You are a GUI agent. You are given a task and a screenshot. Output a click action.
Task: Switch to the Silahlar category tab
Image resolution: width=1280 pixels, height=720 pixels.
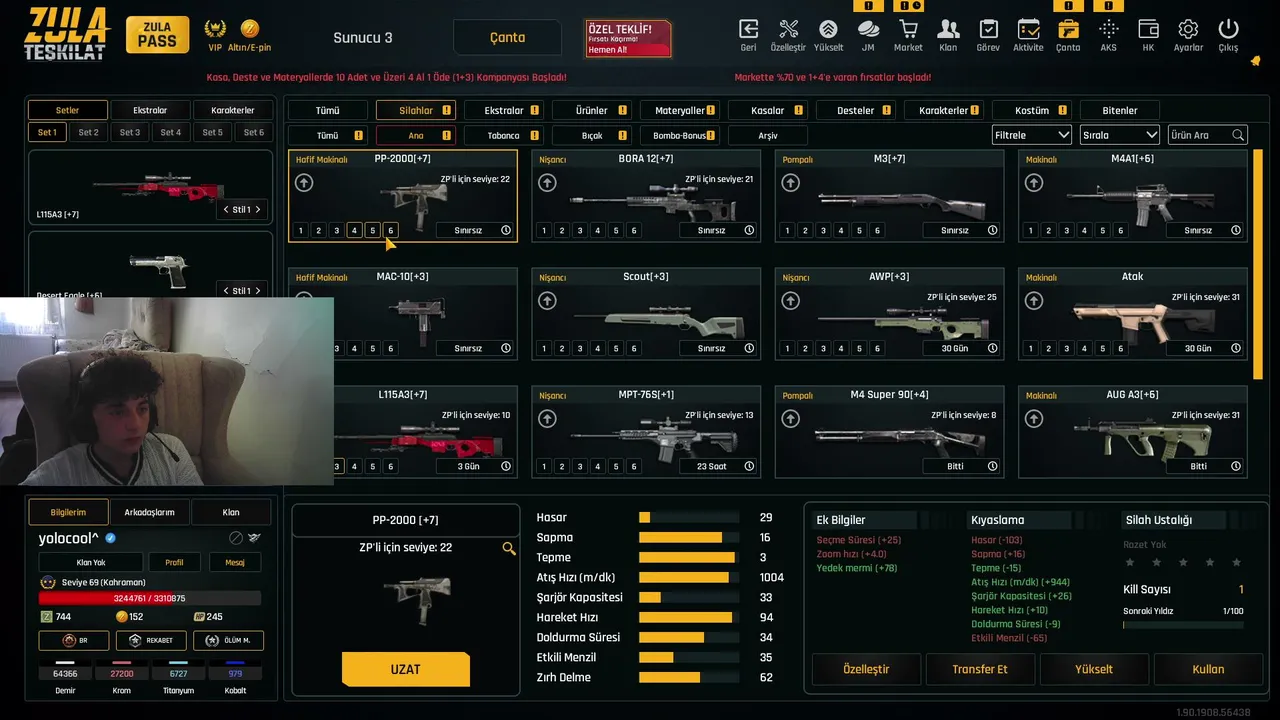pyautogui.click(x=416, y=110)
